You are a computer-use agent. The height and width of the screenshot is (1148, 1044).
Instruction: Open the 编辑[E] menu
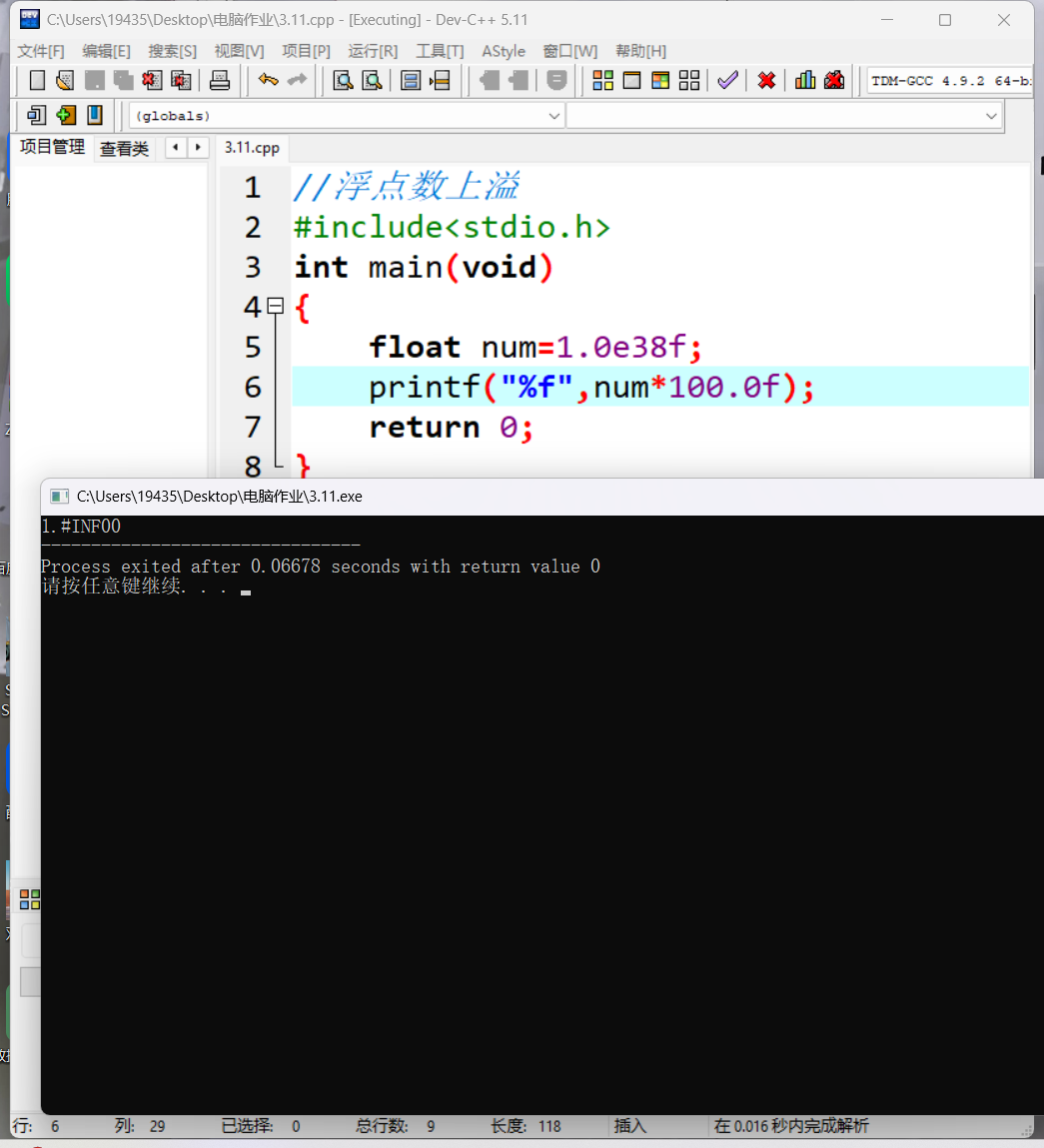coord(106,51)
